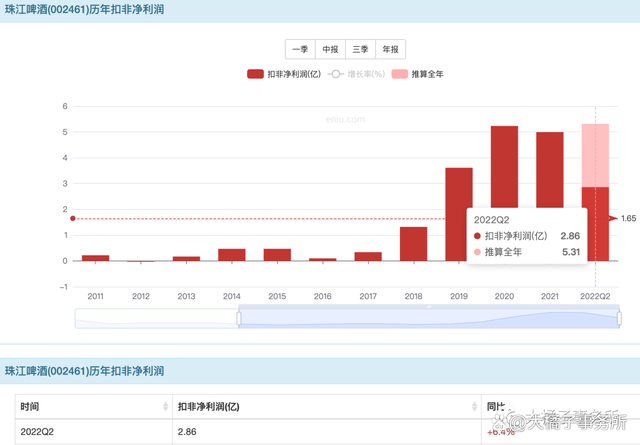Click the 2.86 value cell in table
Viewport: 640px width, 445px height.
pos(187,432)
